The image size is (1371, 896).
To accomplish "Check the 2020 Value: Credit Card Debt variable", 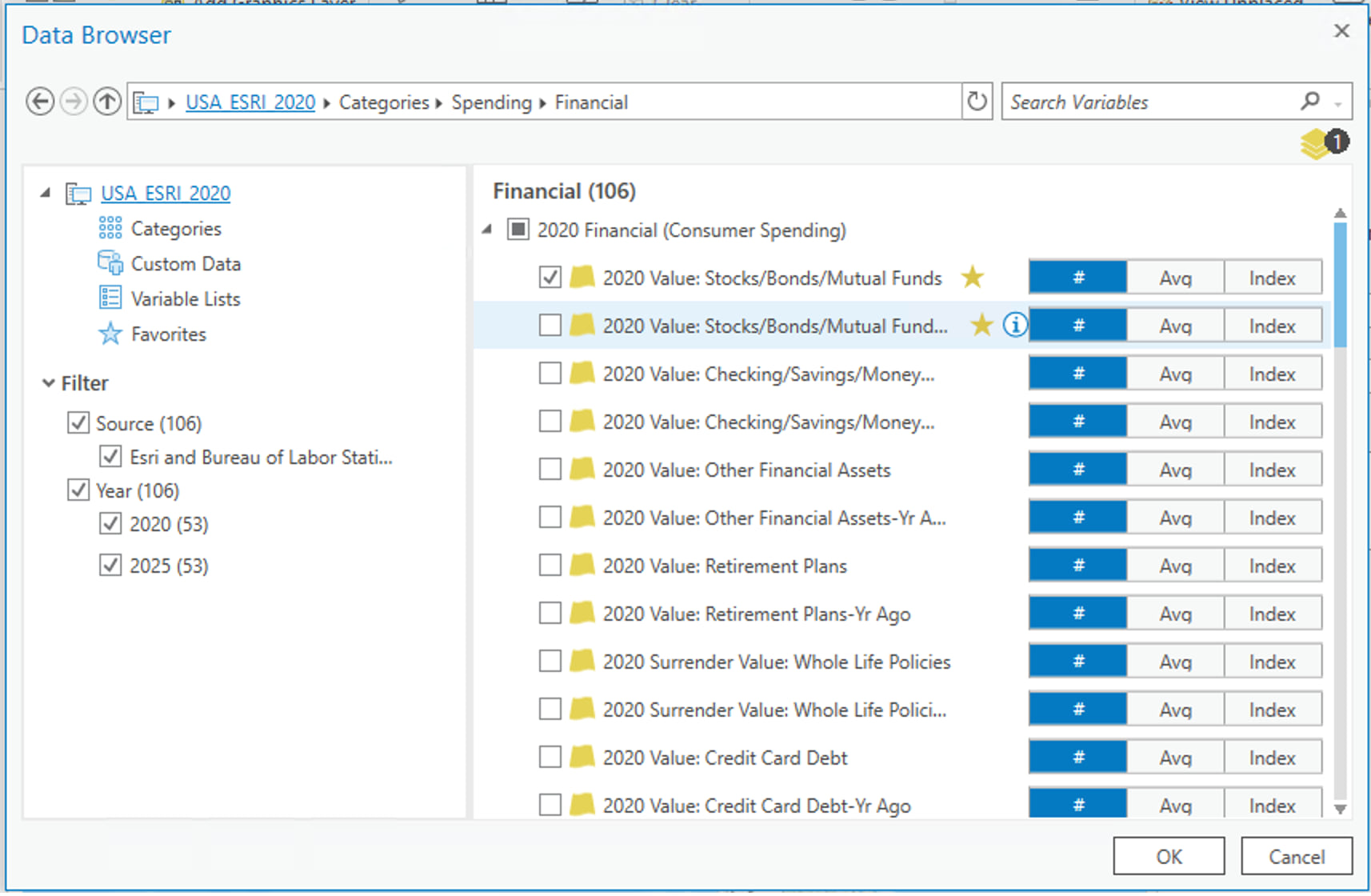I will pos(550,757).
